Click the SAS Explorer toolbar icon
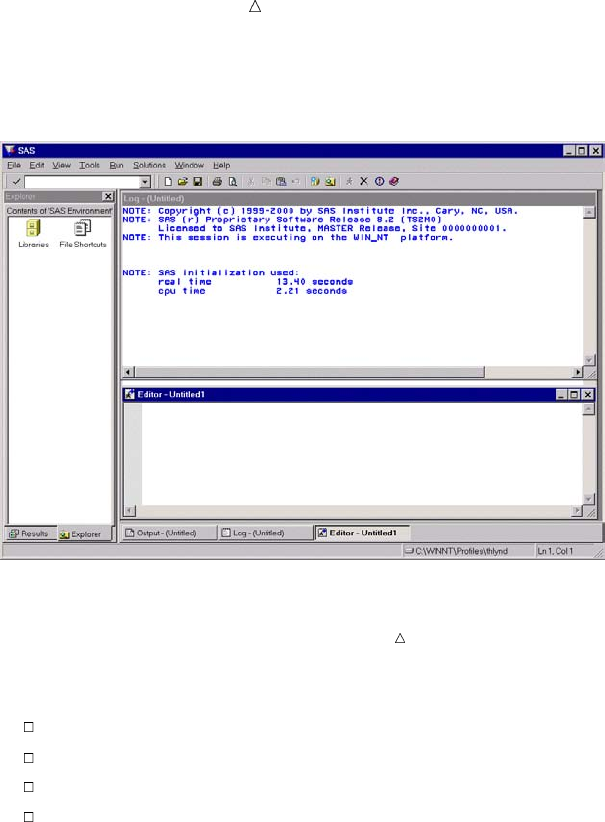Image resolution: width=605 pixels, height=822 pixels. point(330,181)
